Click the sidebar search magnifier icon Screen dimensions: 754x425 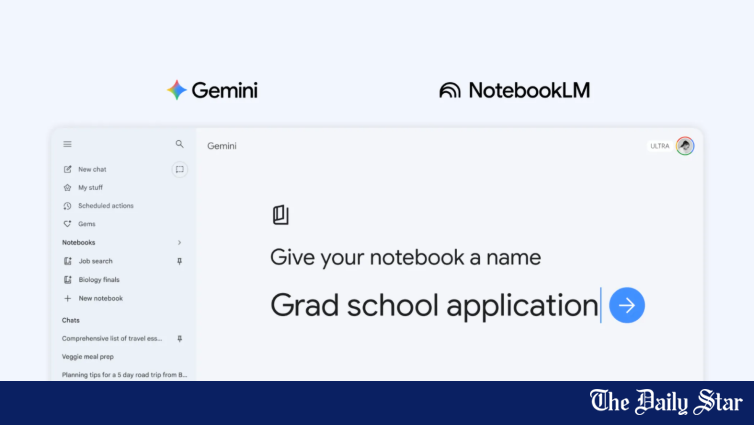pyautogui.click(x=179, y=144)
